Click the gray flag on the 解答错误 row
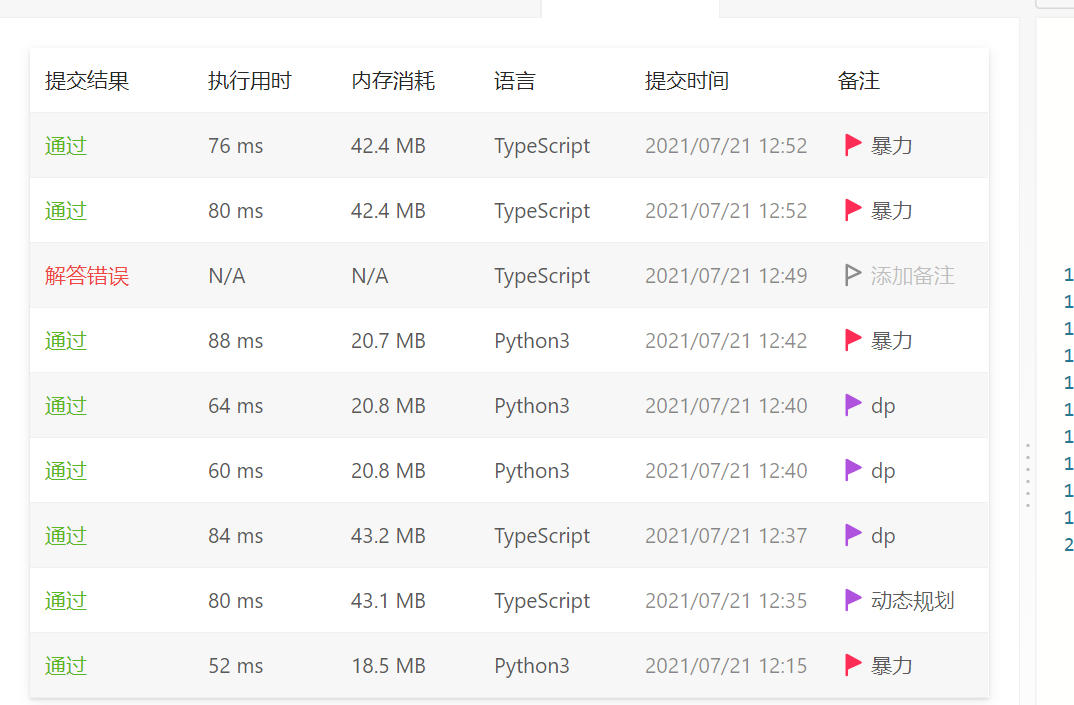 tap(853, 275)
